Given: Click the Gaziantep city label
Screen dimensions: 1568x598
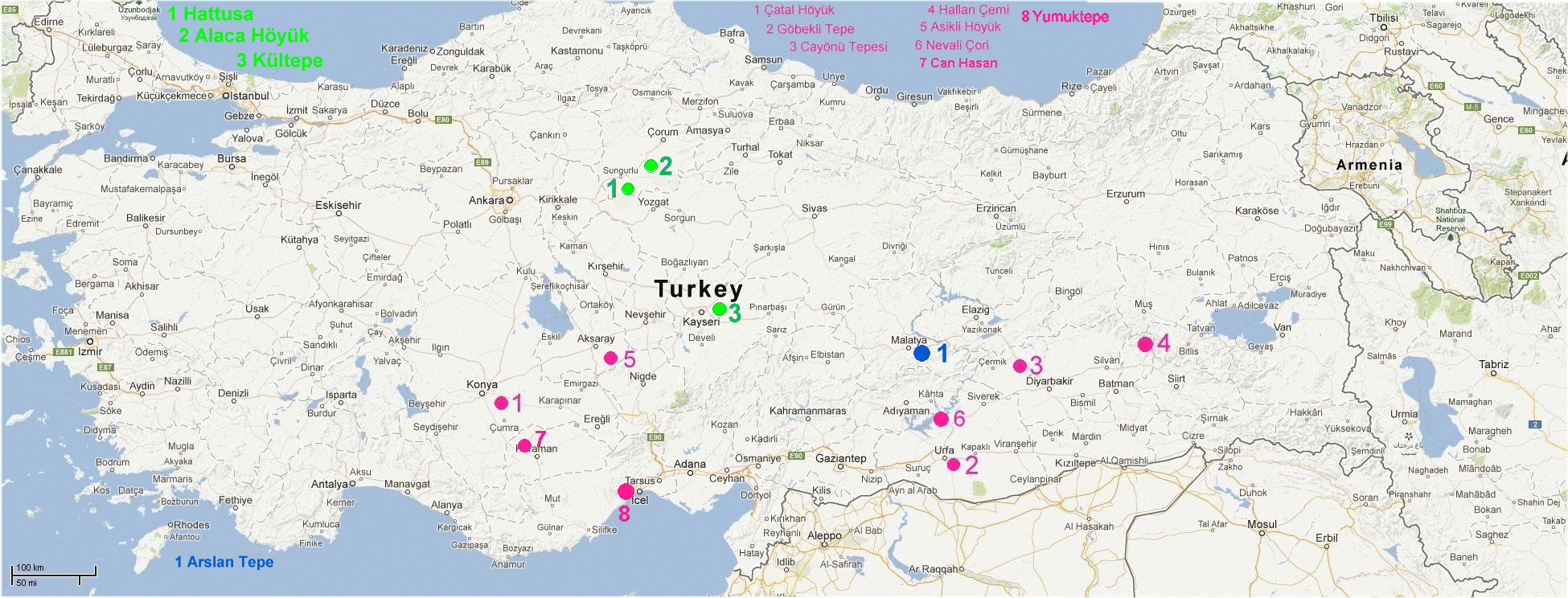Looking at the screenshot, I should coord(840,459).
